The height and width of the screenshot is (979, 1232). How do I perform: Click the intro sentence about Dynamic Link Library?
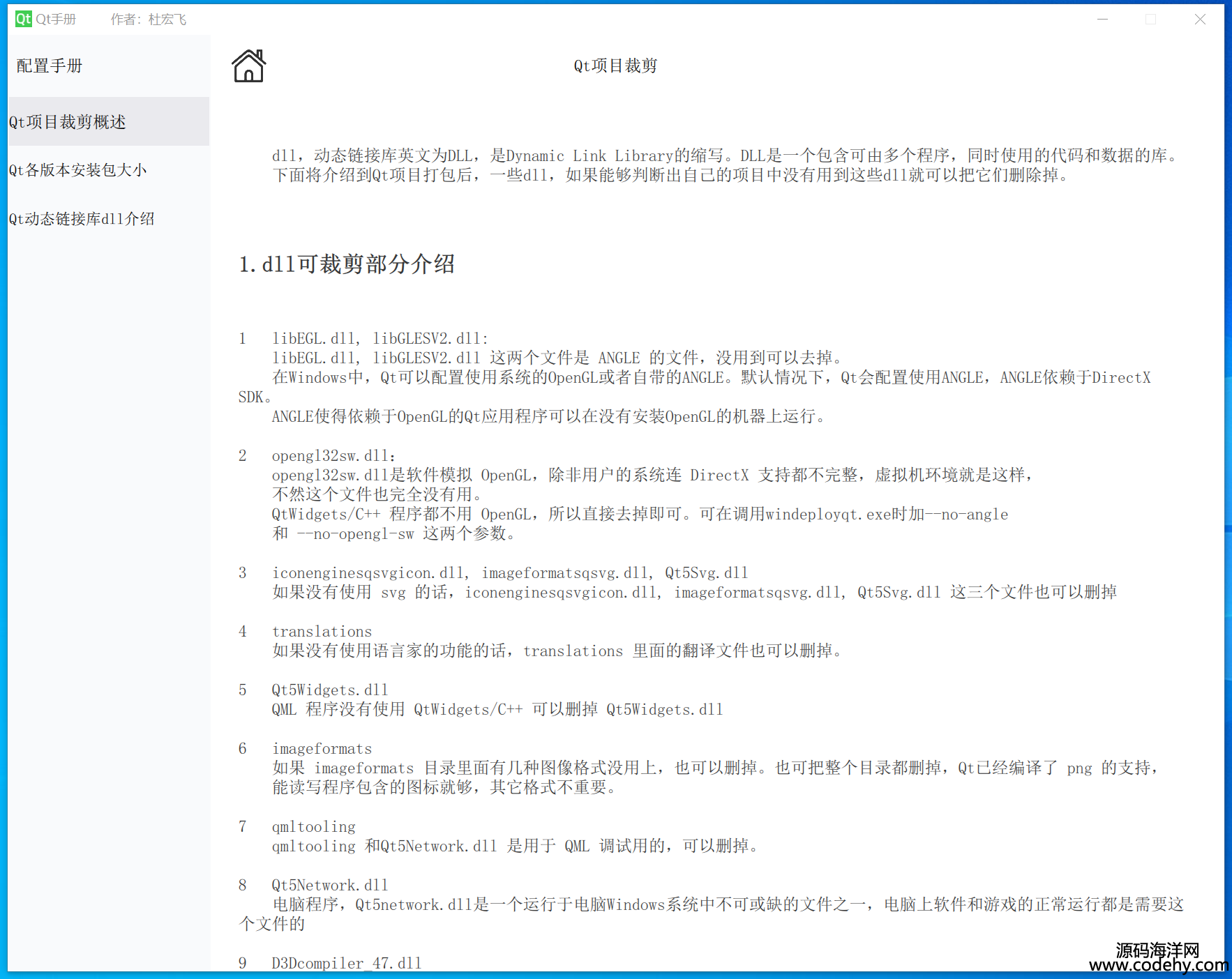click(726, 155)
